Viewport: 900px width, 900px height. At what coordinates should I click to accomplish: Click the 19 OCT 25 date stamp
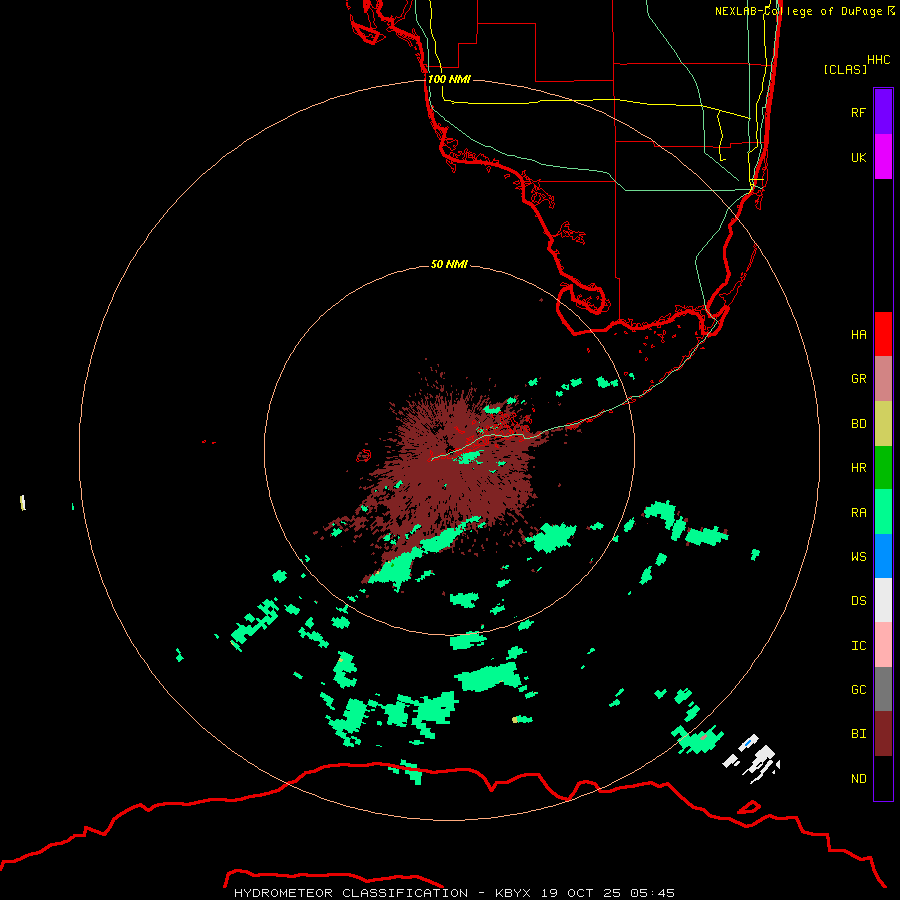(581, 893)
